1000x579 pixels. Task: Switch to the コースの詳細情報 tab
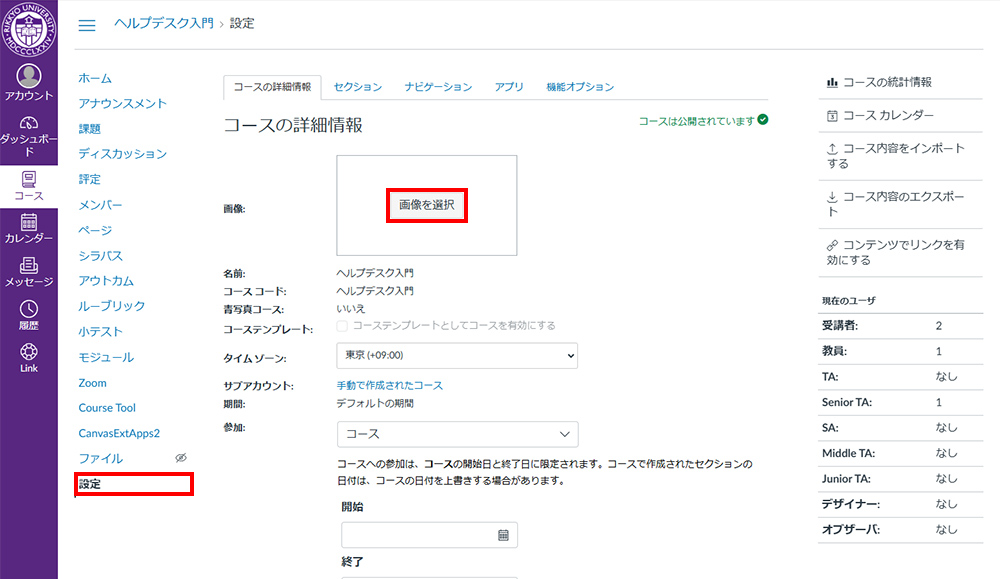pyautogui.click(x=272, y=87)
